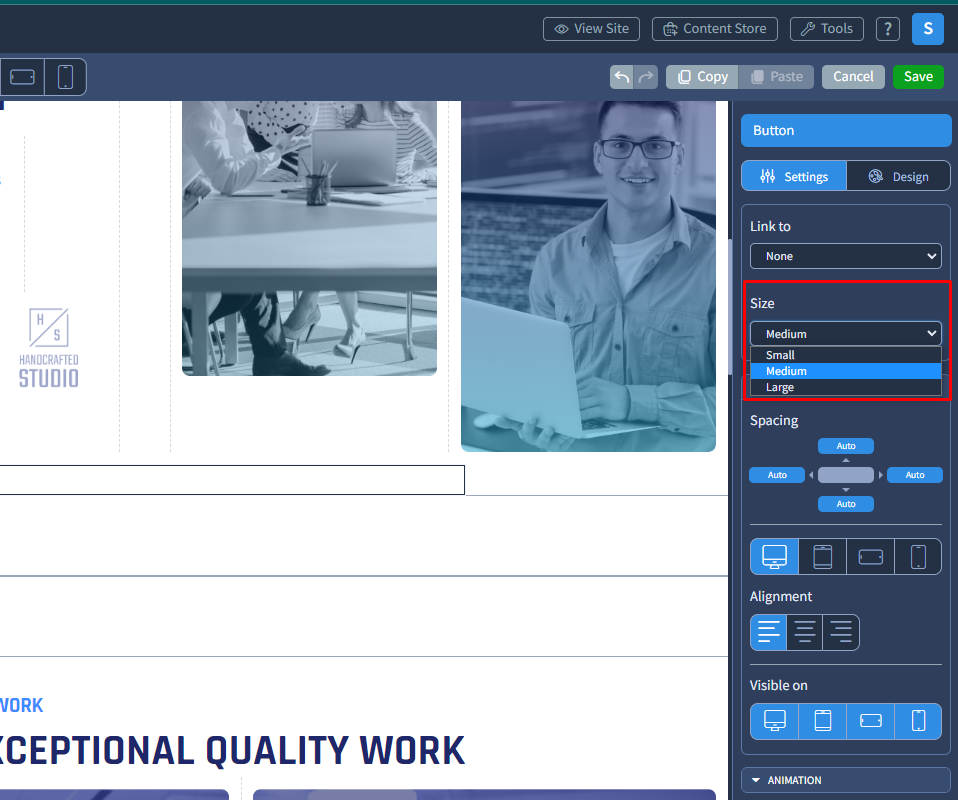The width and height of the screenshot is (958, 800).
Task: Switch to landscape tablet preview in top toolbar
Action: pos(22,77)
